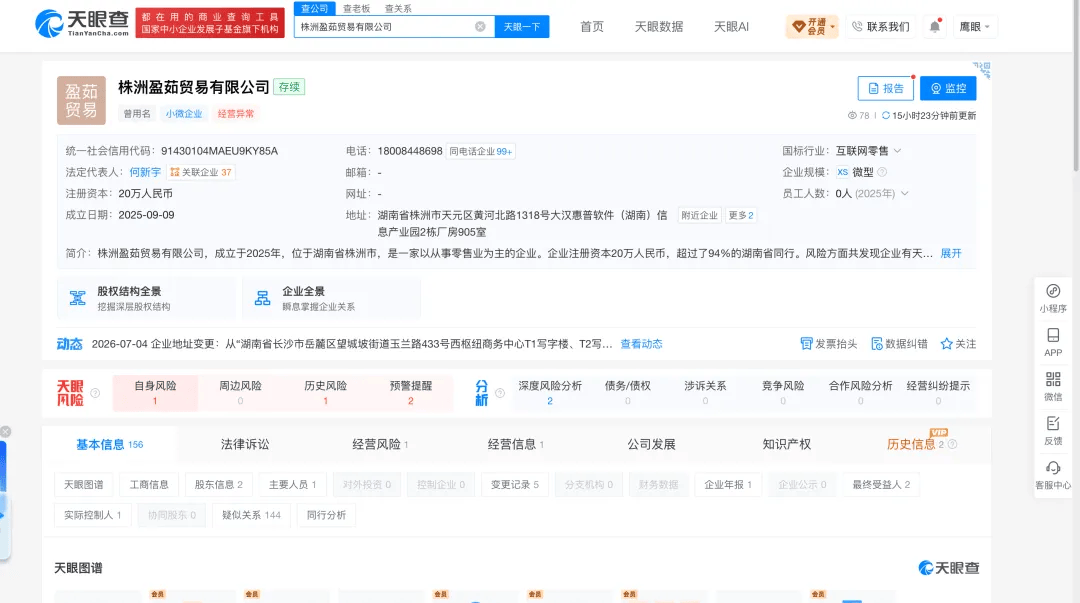The width and height of the screenshot is (1080, 603).
Task: Click the 查看动态 link
Action: 641,344
